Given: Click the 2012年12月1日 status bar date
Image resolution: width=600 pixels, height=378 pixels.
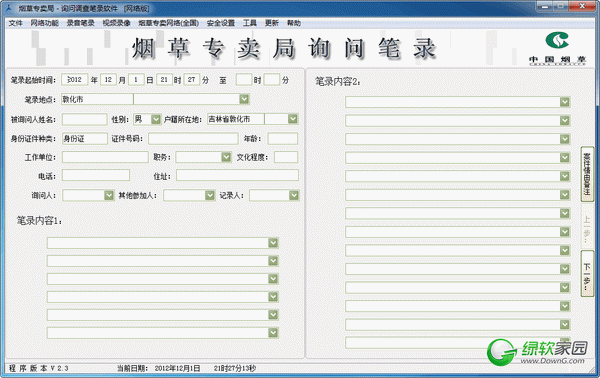Looking at the screenshot, I should (178, 368).
